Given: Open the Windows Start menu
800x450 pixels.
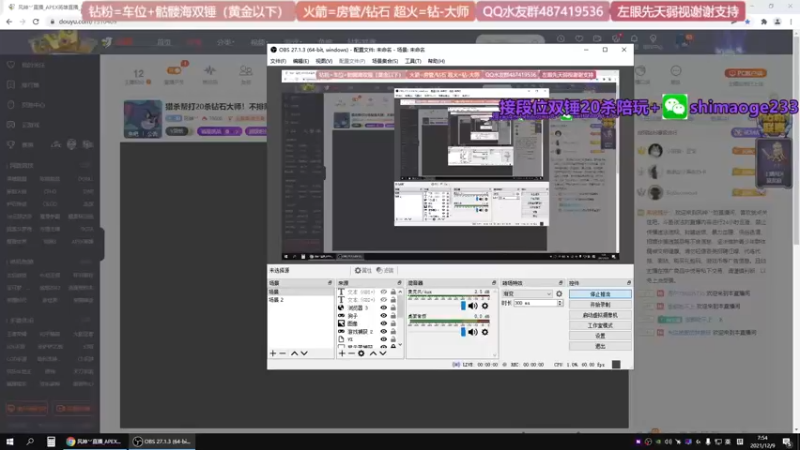Looking at the screenshot, I should [10, 441].
